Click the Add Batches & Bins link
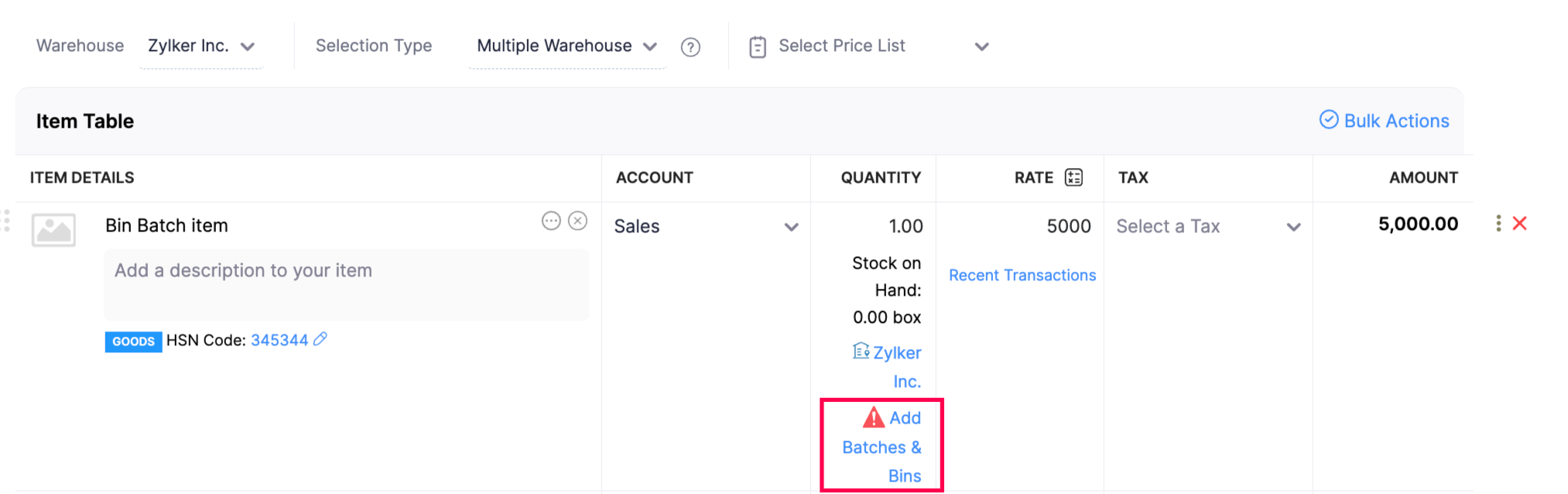This screenshot has width=1568, height=494. click(882, 448)
